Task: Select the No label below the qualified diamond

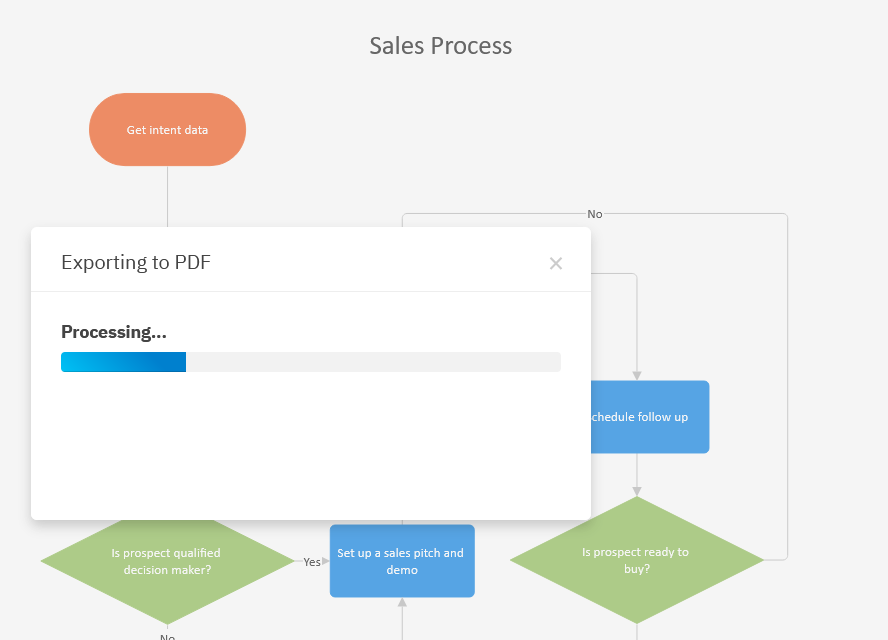Action: click(x=167, y=636)
